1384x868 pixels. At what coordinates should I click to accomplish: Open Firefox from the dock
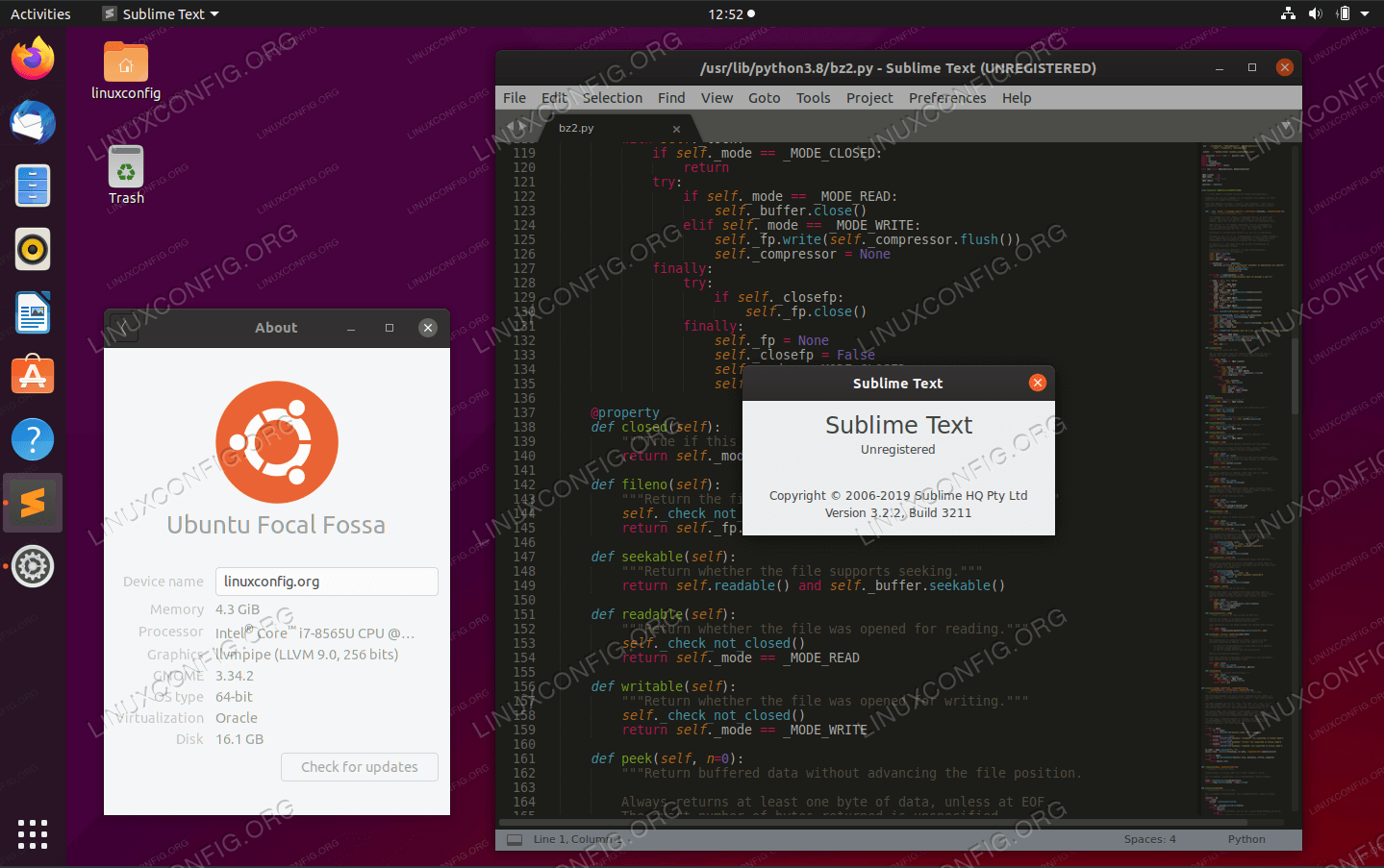(x=33, y=59)
